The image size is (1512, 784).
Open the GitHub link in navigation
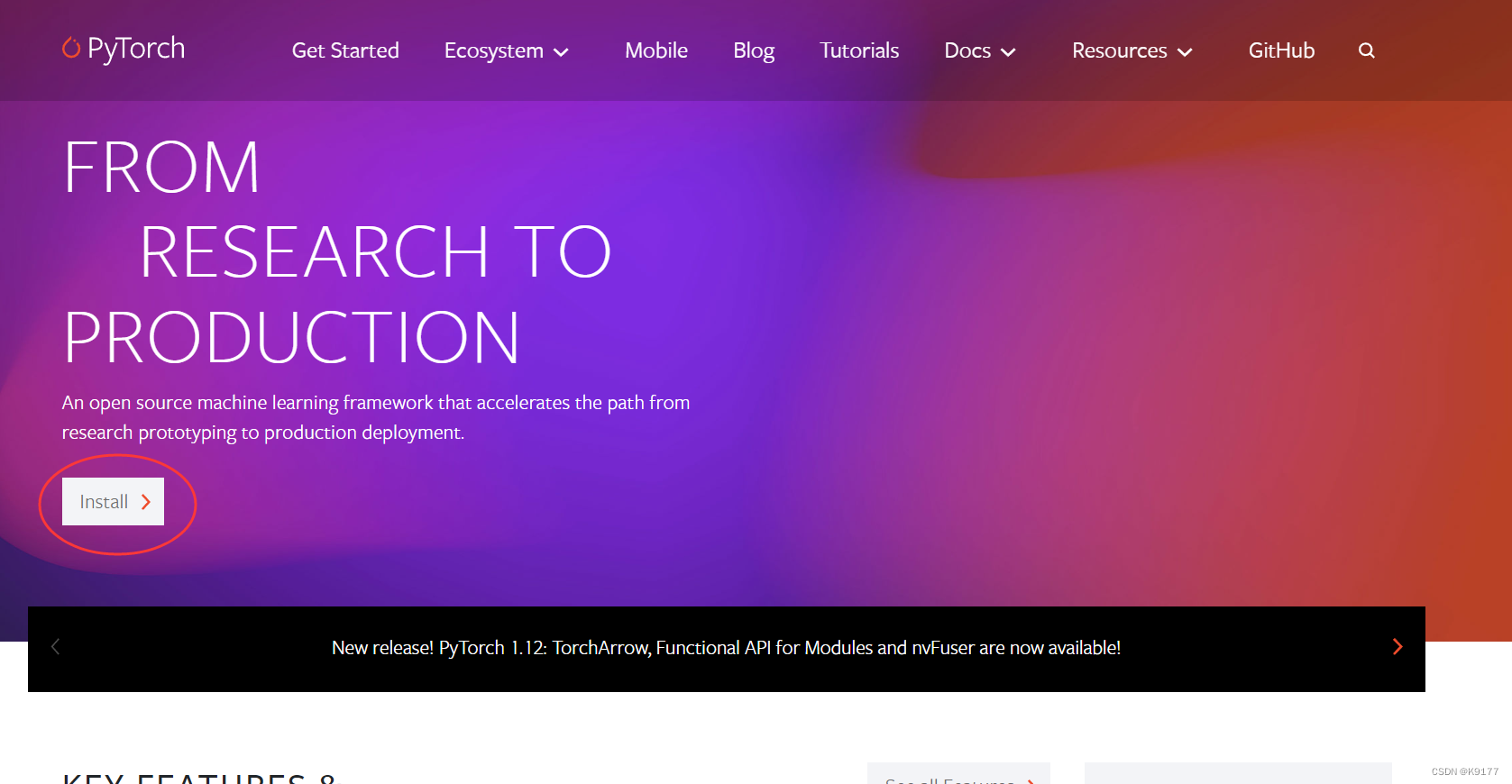tap(1281, 50)
